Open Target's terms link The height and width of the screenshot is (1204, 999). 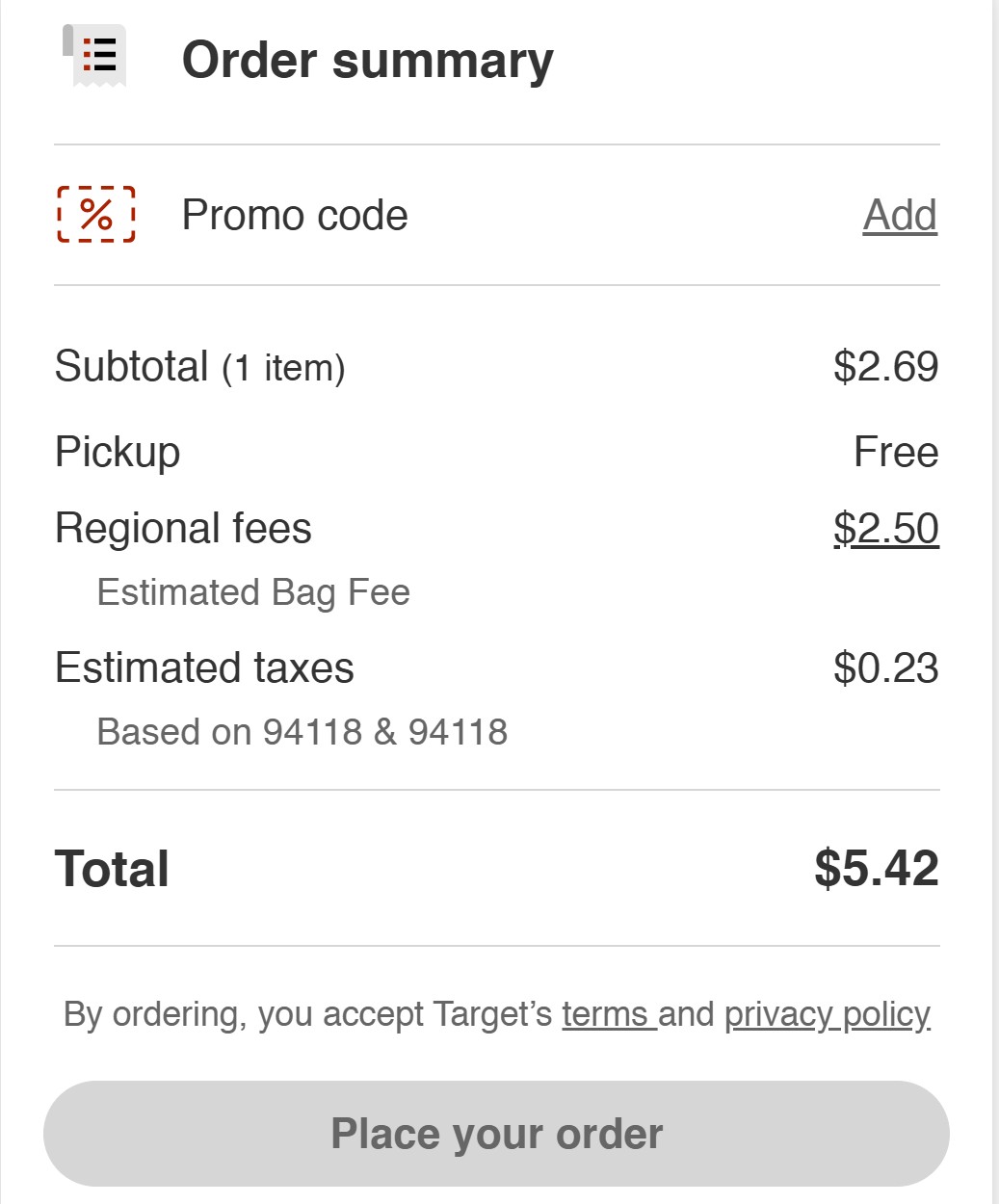[x=606, y=1014]
